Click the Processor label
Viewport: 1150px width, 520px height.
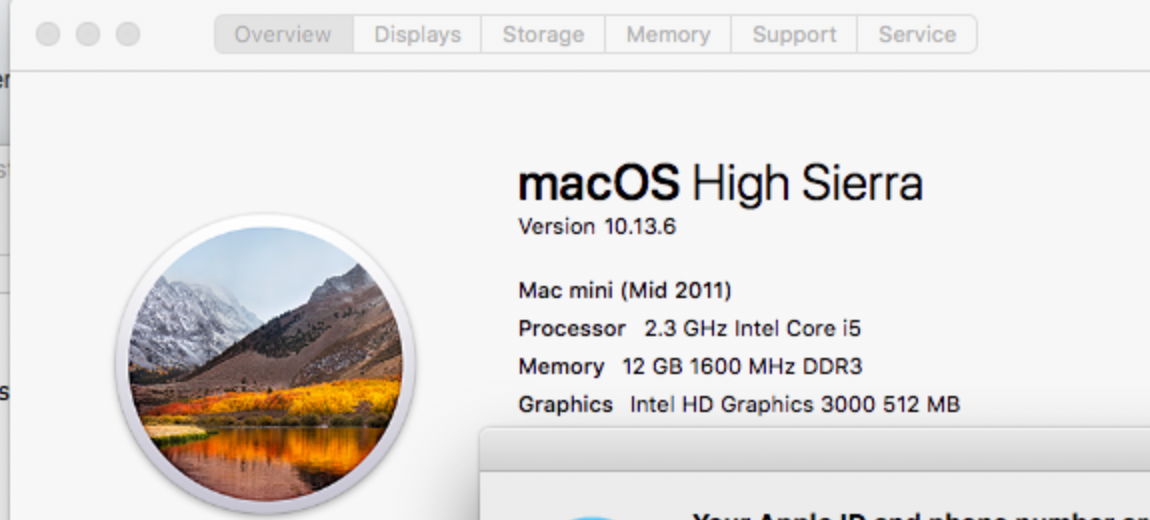[x=571, y=328]
